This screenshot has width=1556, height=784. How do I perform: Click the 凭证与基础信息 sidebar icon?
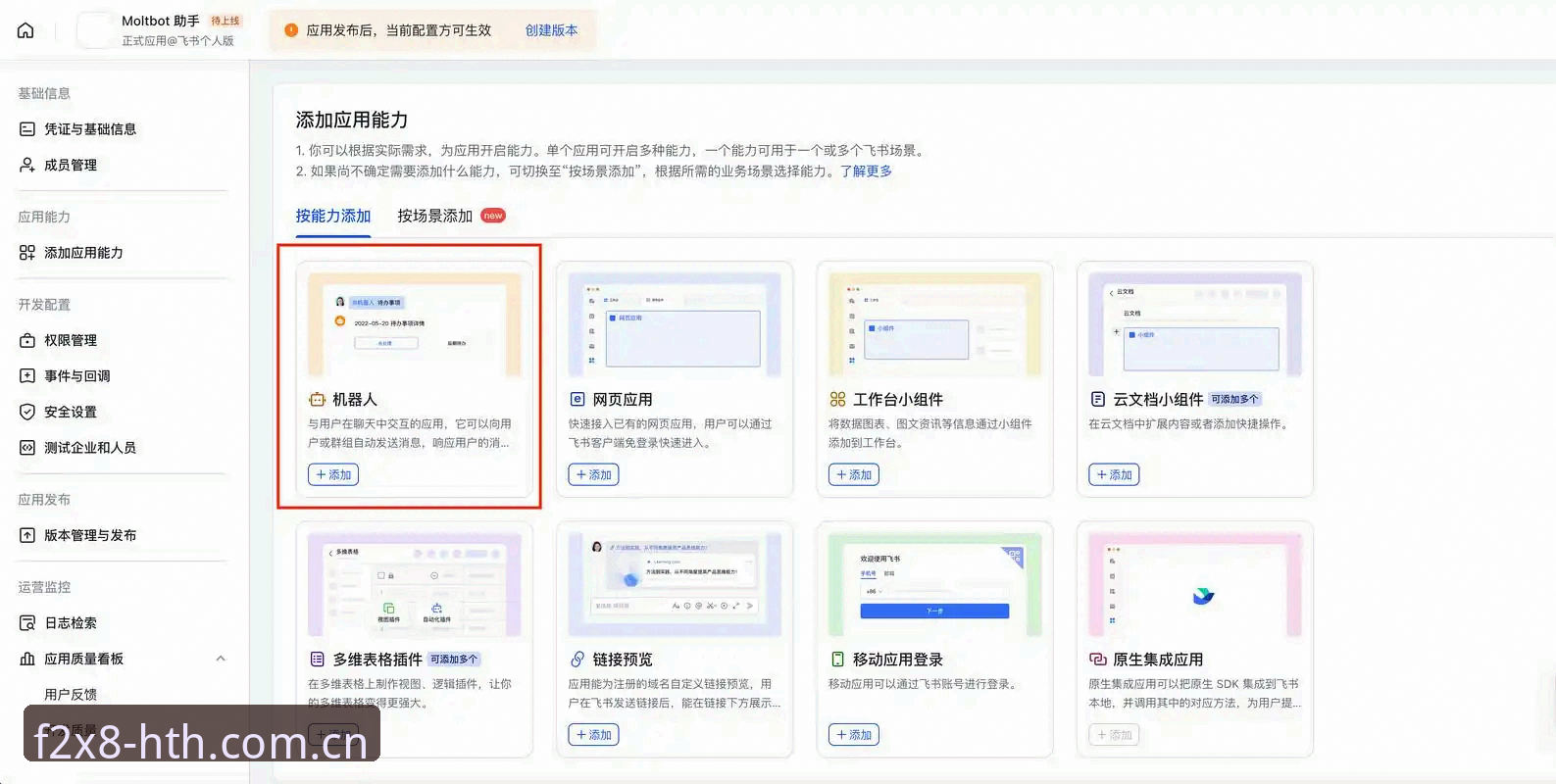[27, 129]
